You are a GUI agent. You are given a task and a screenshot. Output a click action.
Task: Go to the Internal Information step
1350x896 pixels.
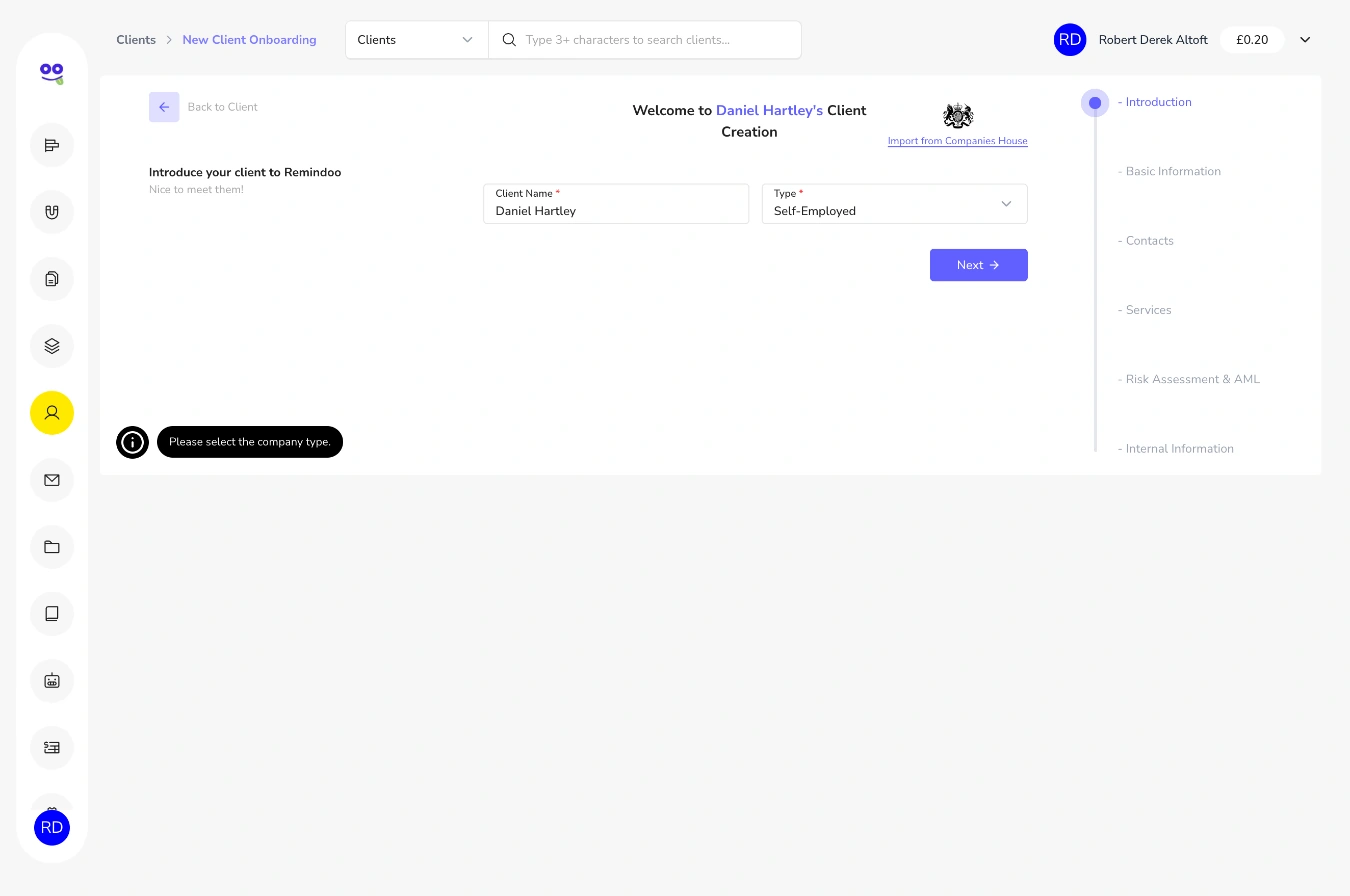(1176, 449)
